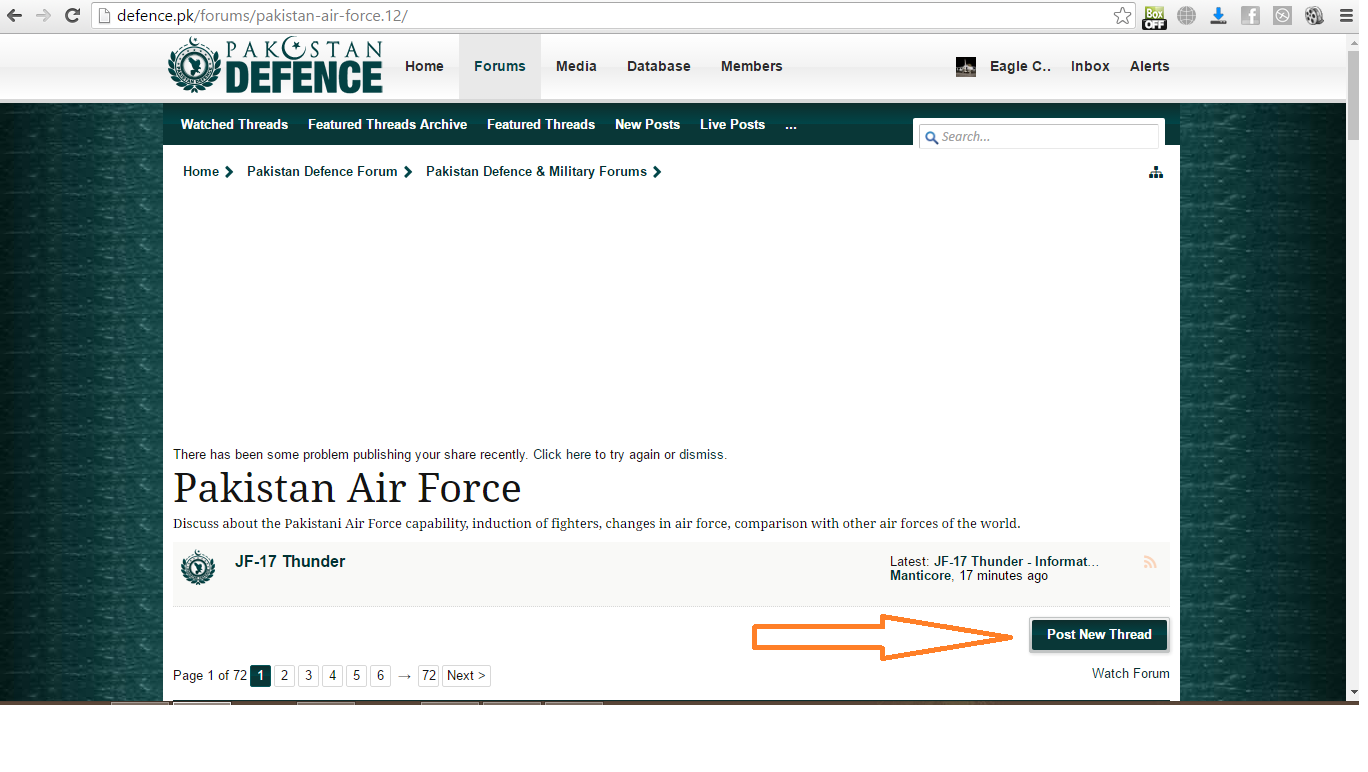Select the Forums tab
Image resolution: width=1368 pixels, height=772 pixels.
coord(500,66)
